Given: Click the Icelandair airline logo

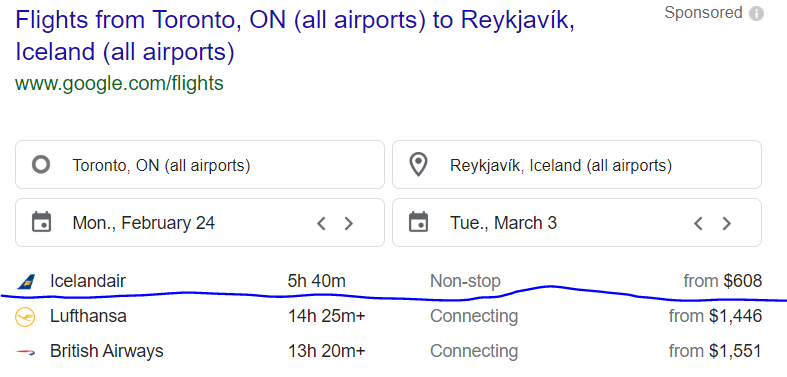Looking at the screenshot, I should (x=26, y=282).
